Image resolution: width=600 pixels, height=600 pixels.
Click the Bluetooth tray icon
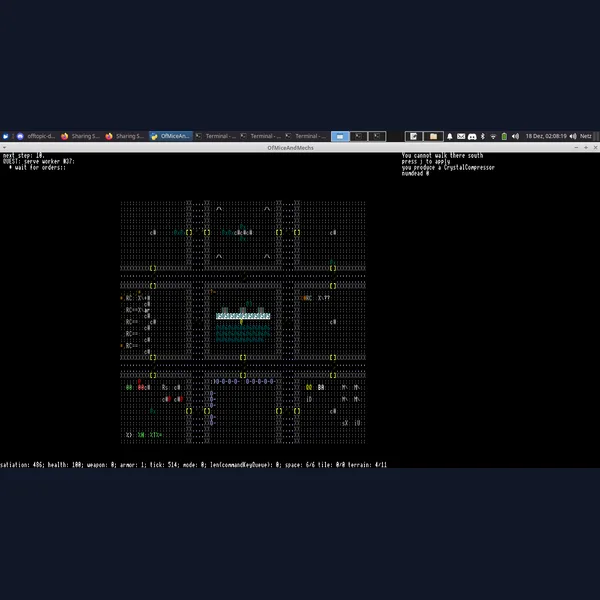tap(482, 136)
